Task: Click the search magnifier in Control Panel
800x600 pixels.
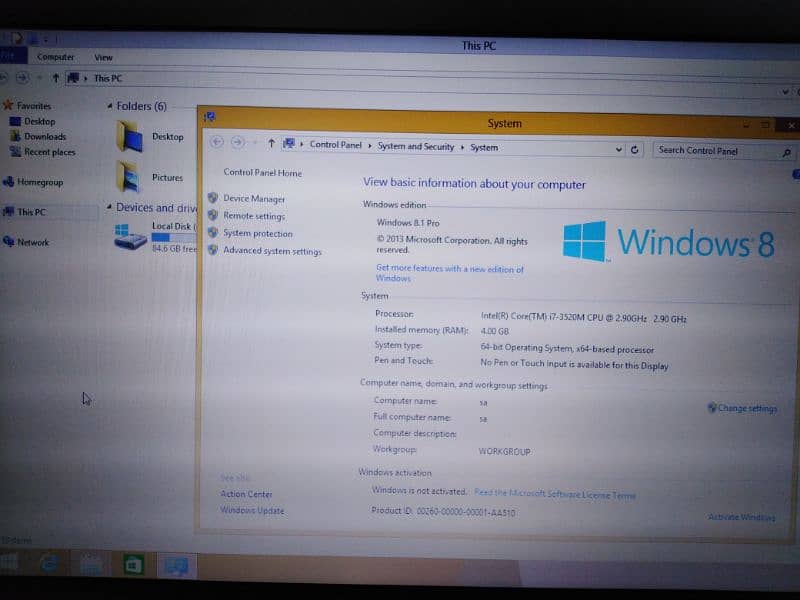Action: [x=786, y=153]
